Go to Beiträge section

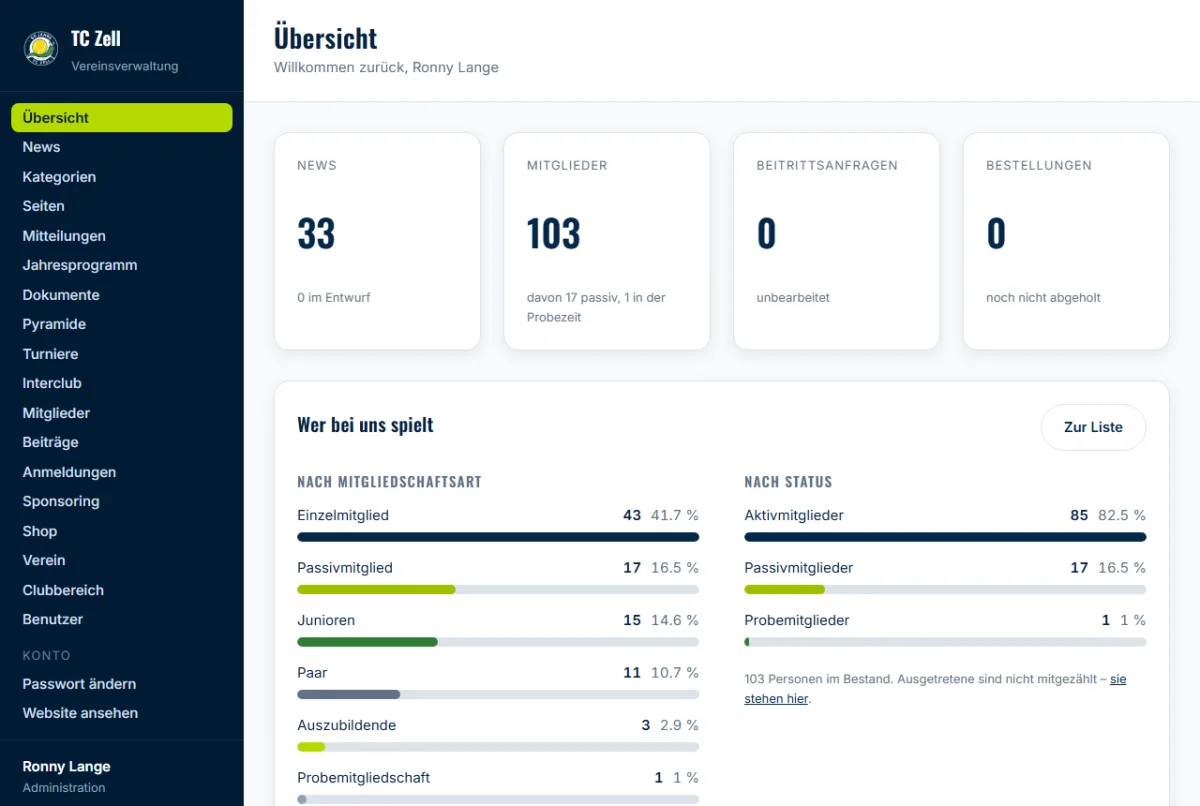point(121,442)
